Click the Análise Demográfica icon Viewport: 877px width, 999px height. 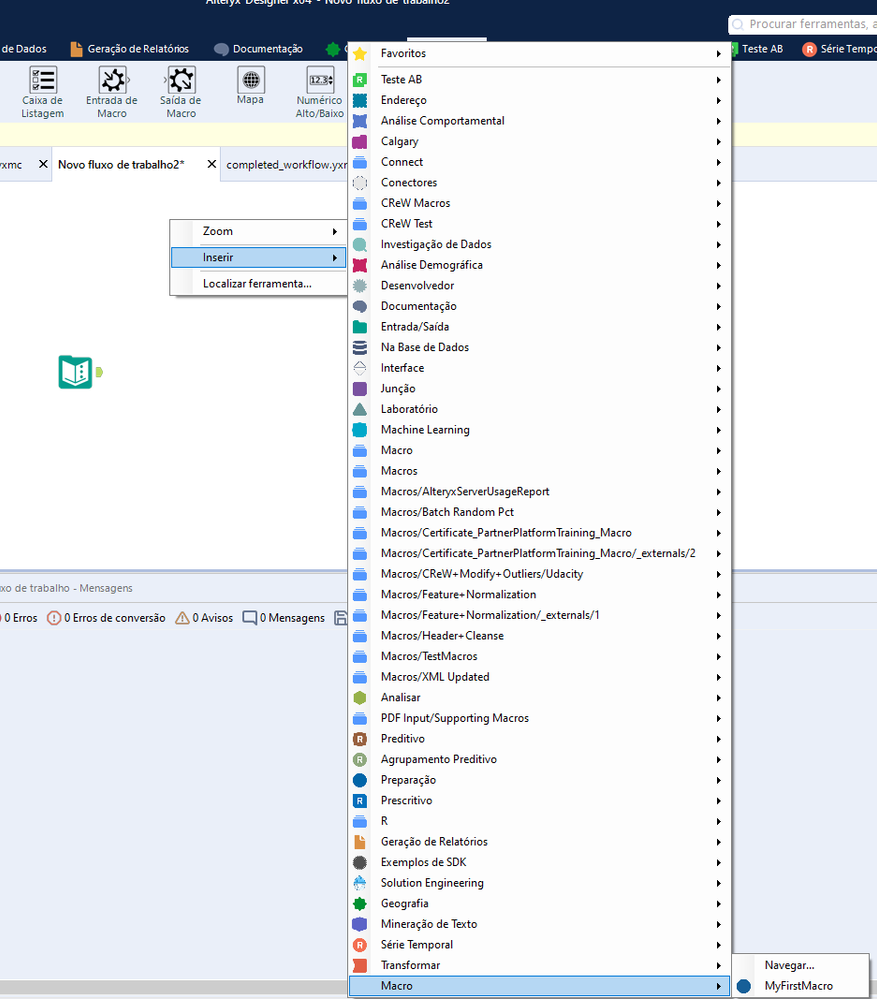coord(360,265)
